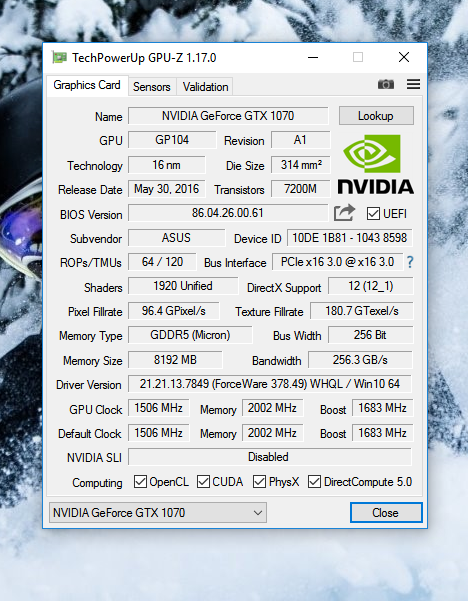Click the GPU Clock row Memory 2002 MHz field
468x601 pixels.
coord(272,408)
